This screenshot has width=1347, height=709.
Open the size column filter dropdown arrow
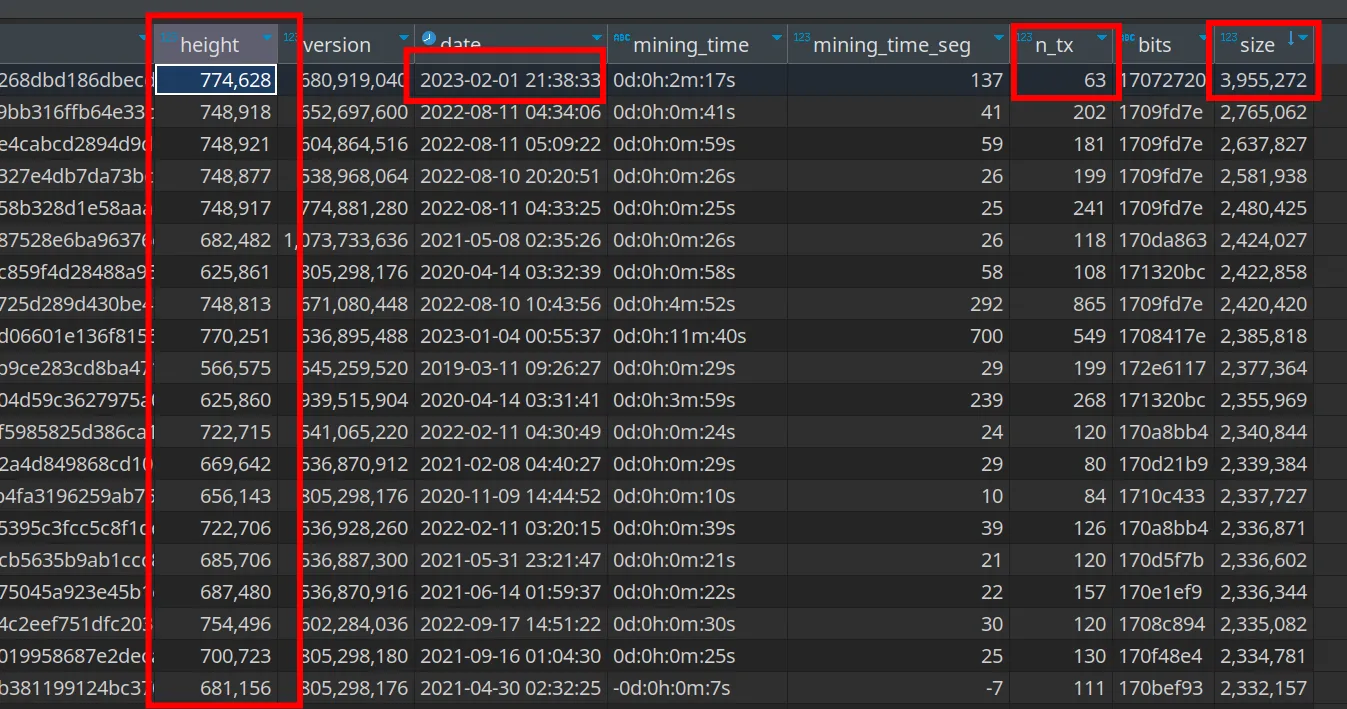pyautogui.click(x=1303, y=38)
